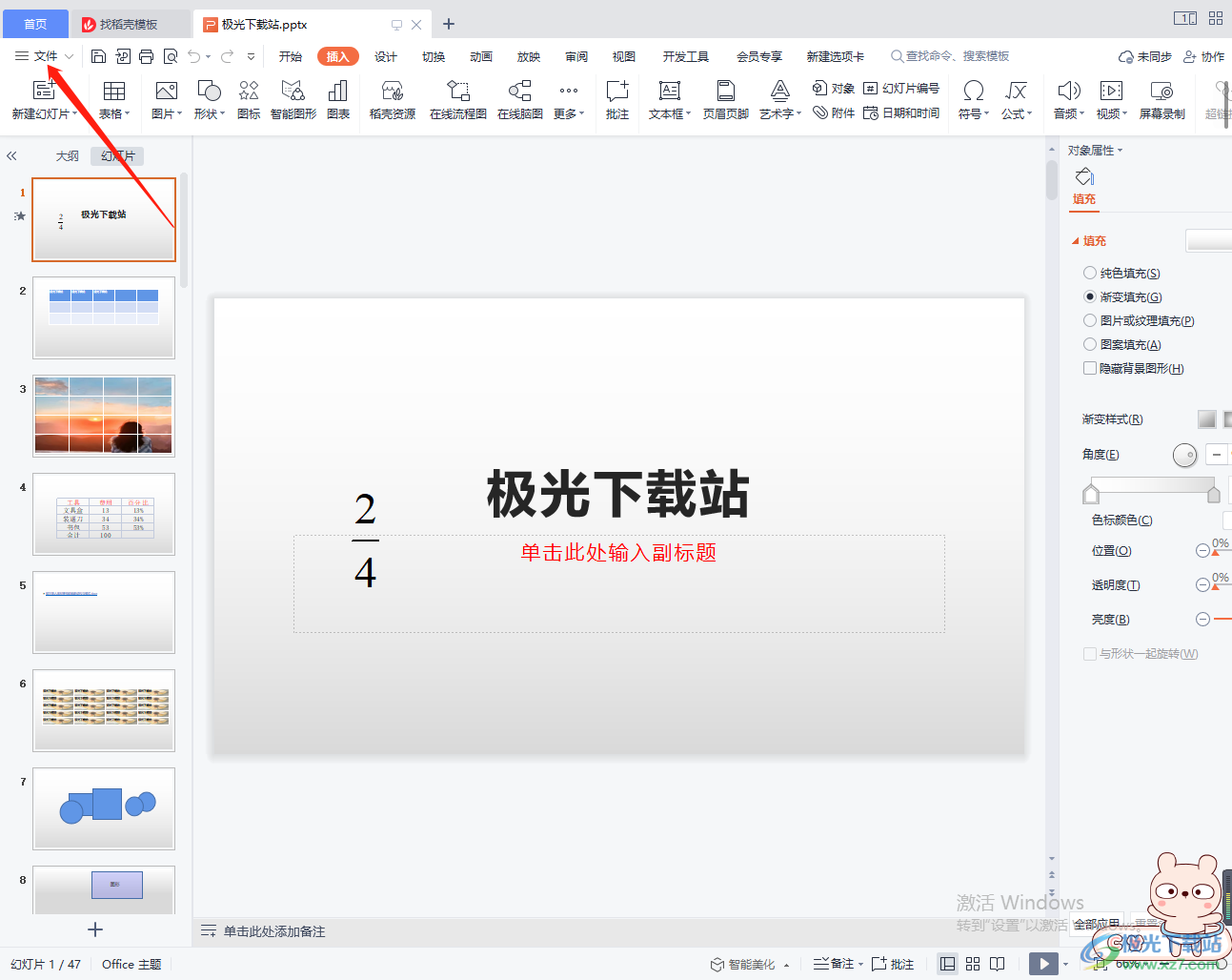Select 图案填充 pattern fill option
The image size is (1232, 980).
[1122, 345]
